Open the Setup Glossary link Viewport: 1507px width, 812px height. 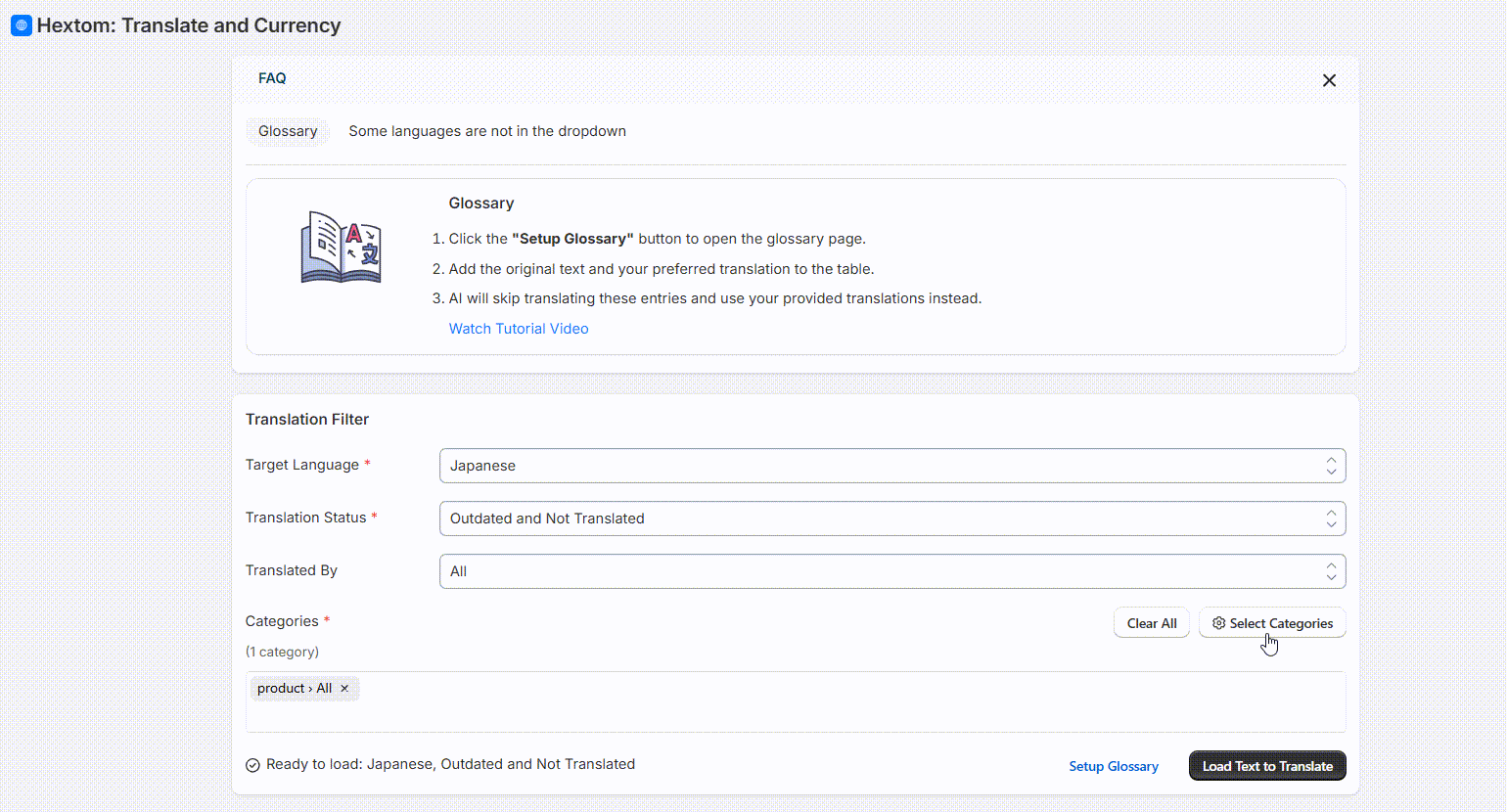tap(1114, 766)
